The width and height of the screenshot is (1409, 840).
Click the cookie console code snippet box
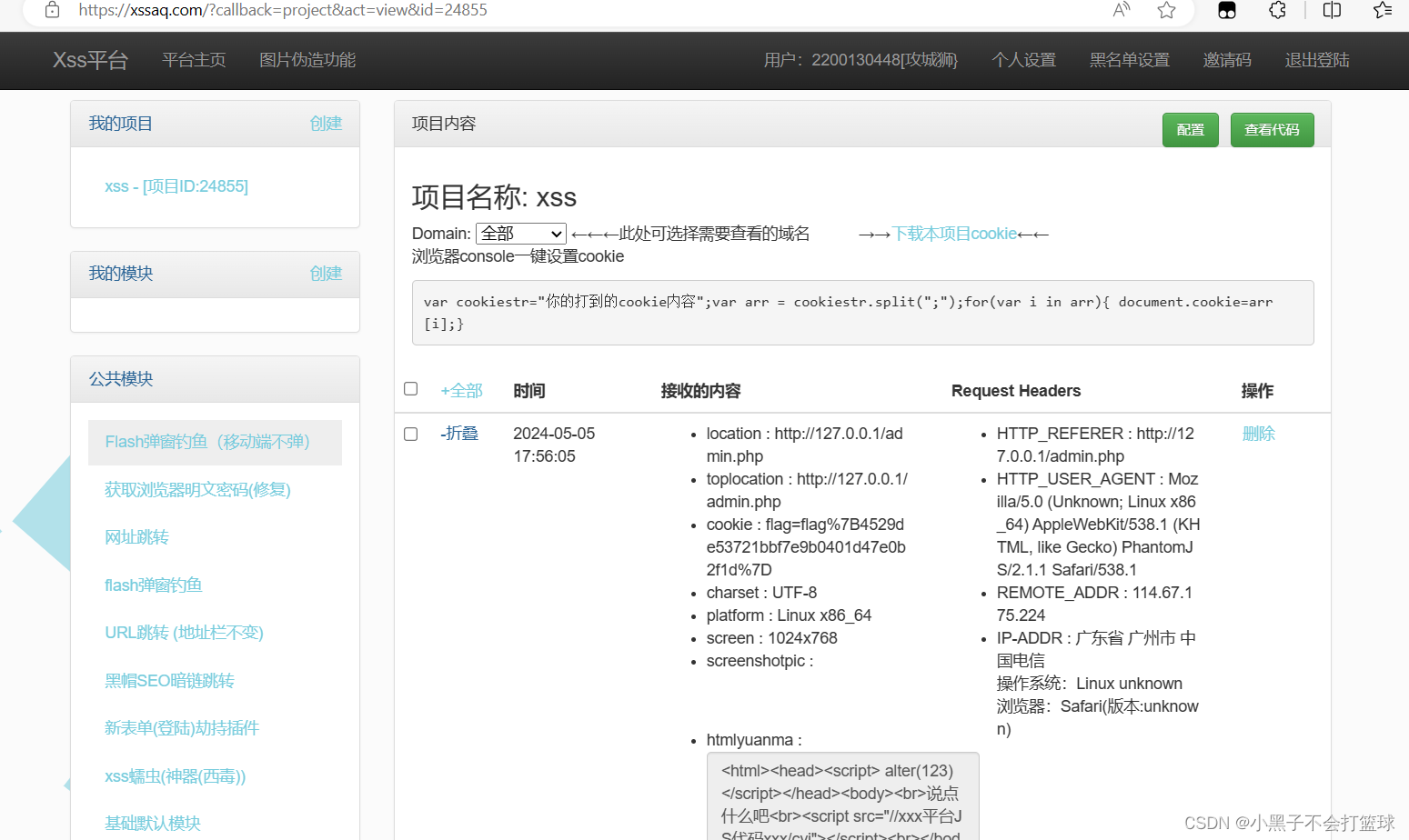(862, 313)
